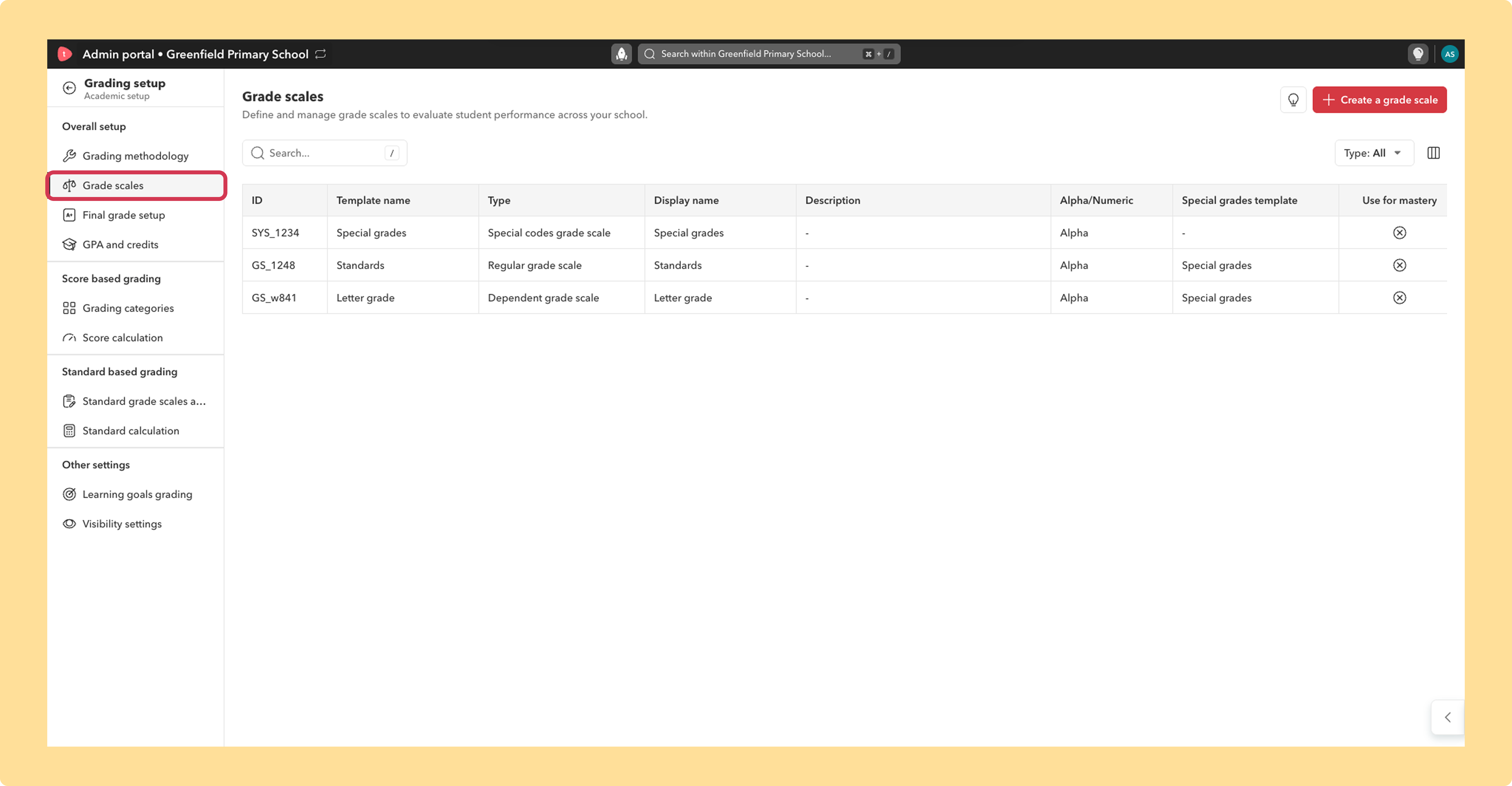The width and height of the screenshot is (1512, 786).
Task: Expand the side panel chevron at bottom right
Action: pyautogui.click(x=1448, y=717)
